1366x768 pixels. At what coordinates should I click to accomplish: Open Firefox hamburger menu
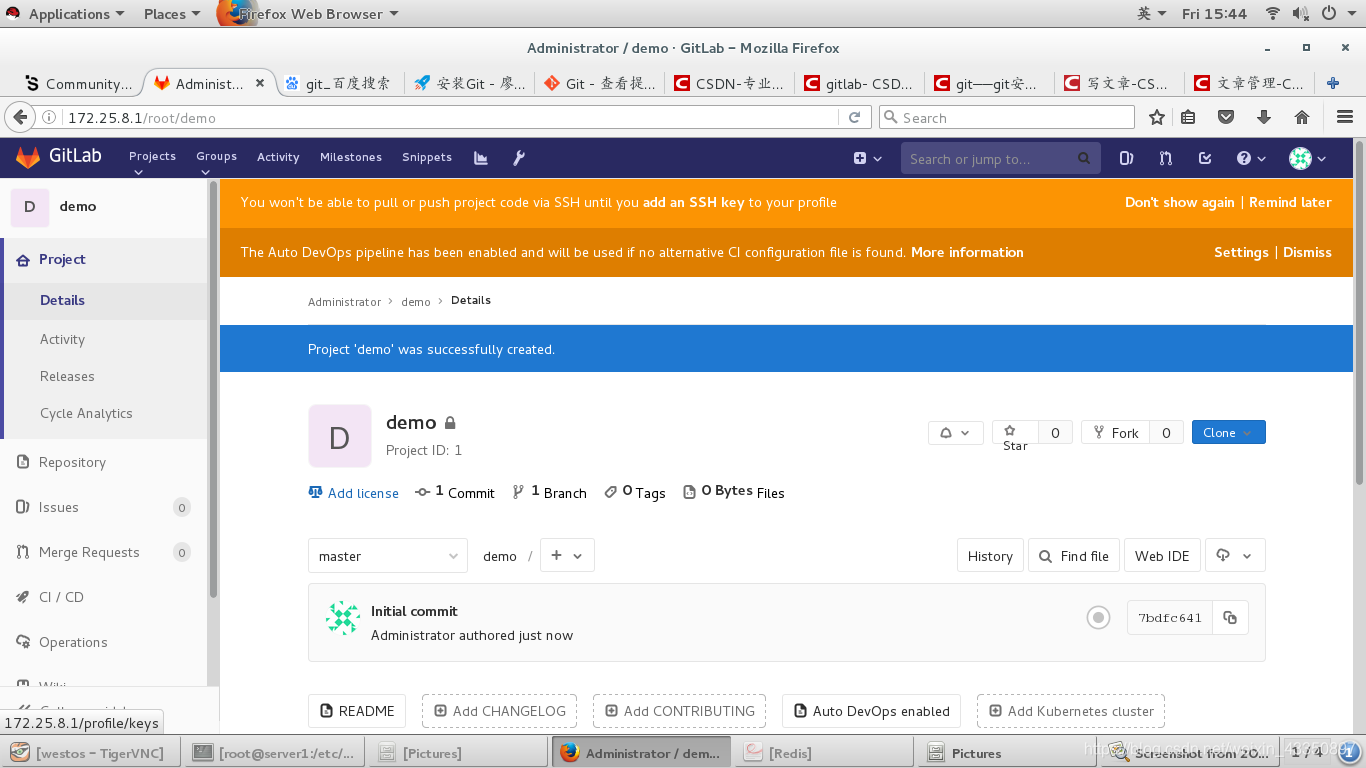[1345, 117]
